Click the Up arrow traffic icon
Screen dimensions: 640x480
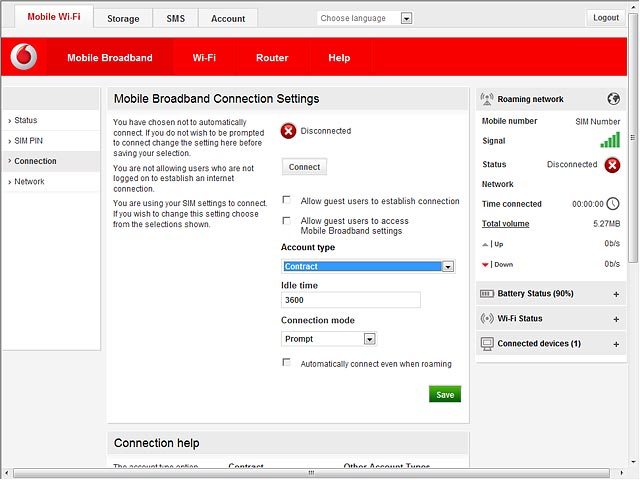485,244
